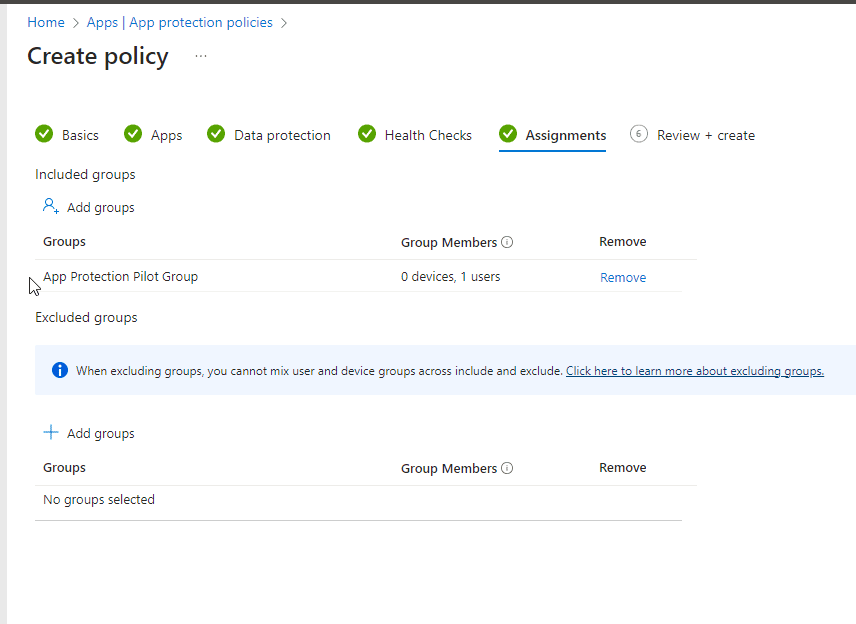Click the checkmark on Health Checks step

(x=367, y=134)
